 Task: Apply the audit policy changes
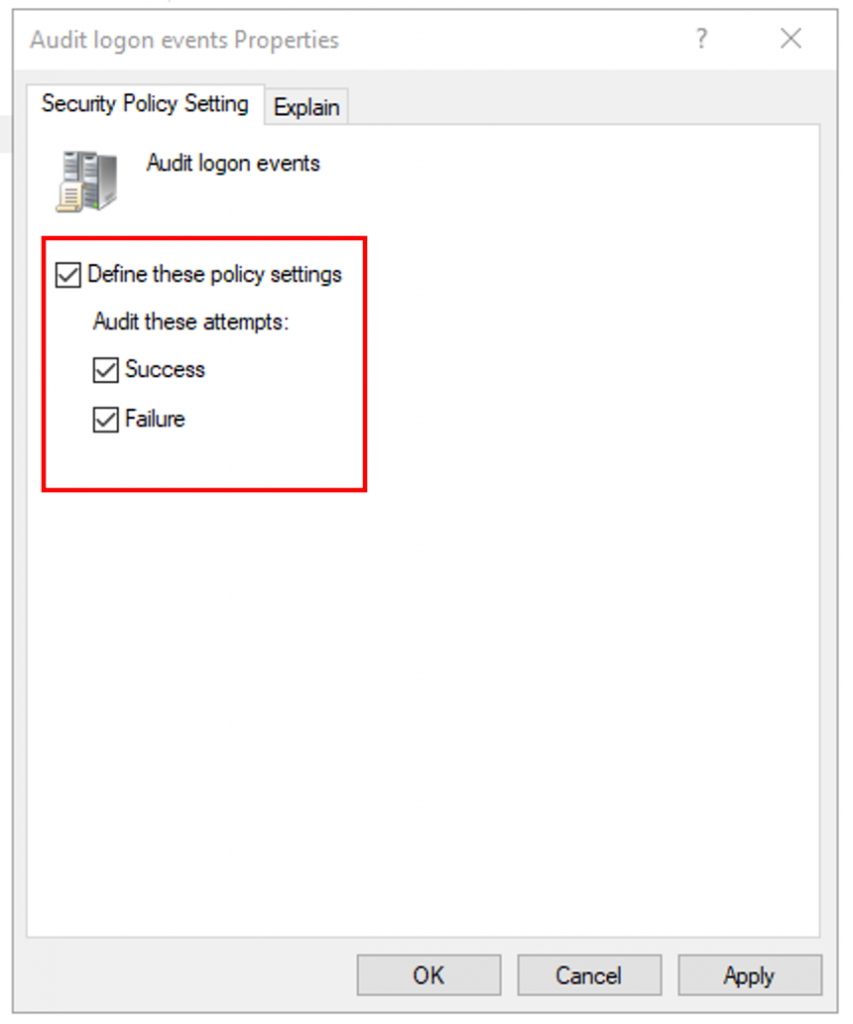point(750,975)
